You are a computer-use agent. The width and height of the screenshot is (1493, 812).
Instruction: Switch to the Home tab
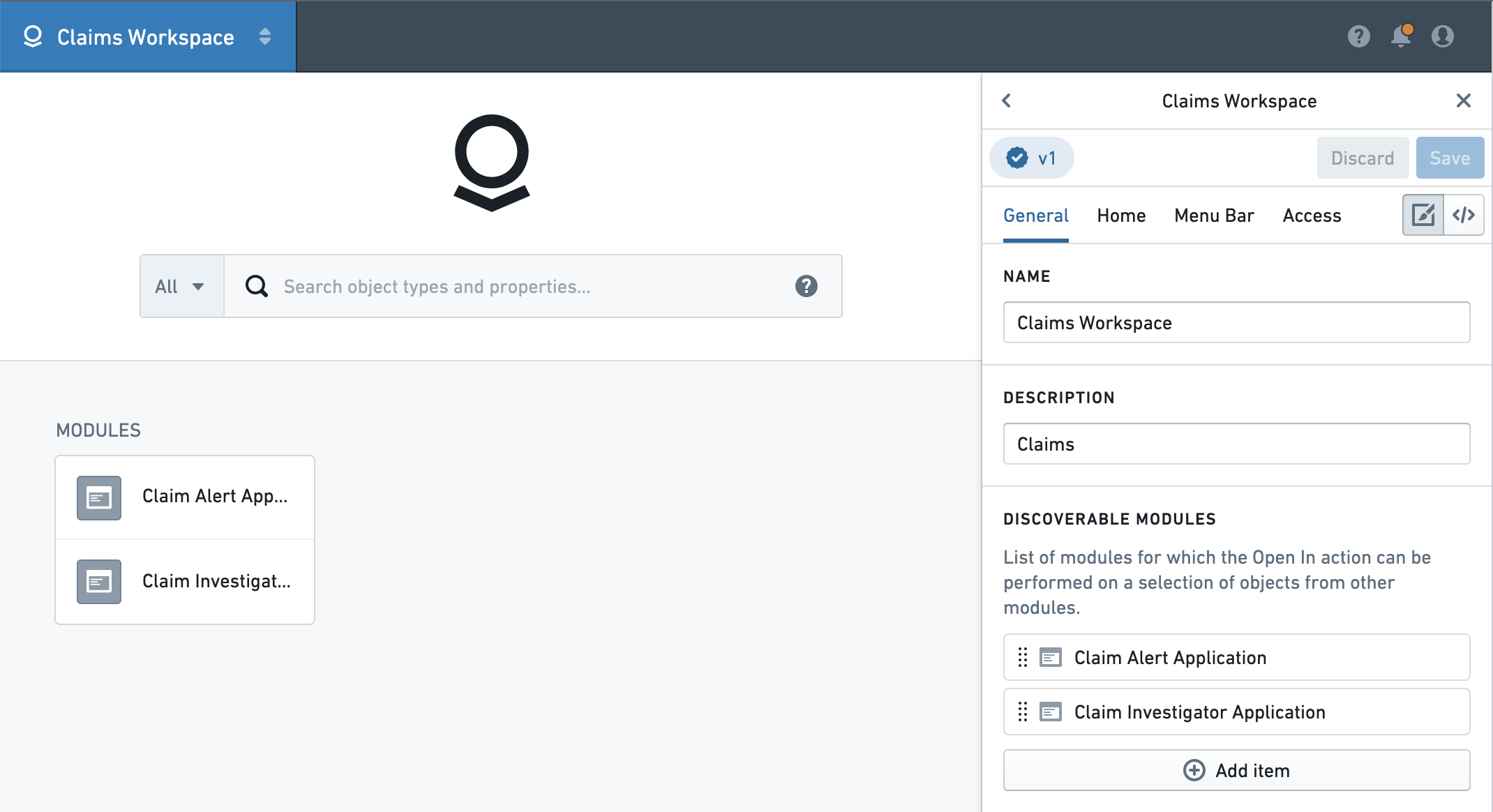pos(1121,216)
